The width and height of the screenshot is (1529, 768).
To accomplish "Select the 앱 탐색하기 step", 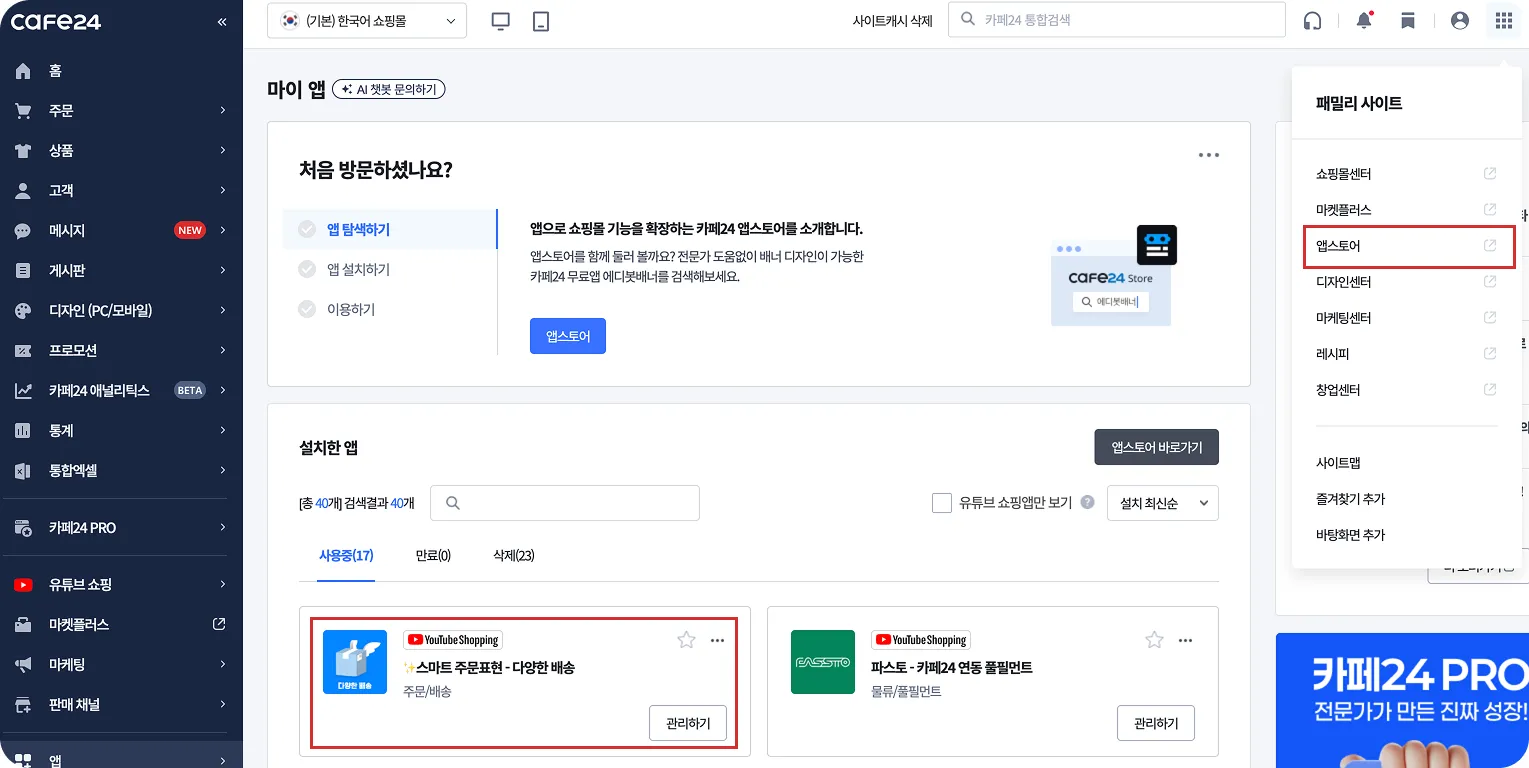I will point(390,229).
